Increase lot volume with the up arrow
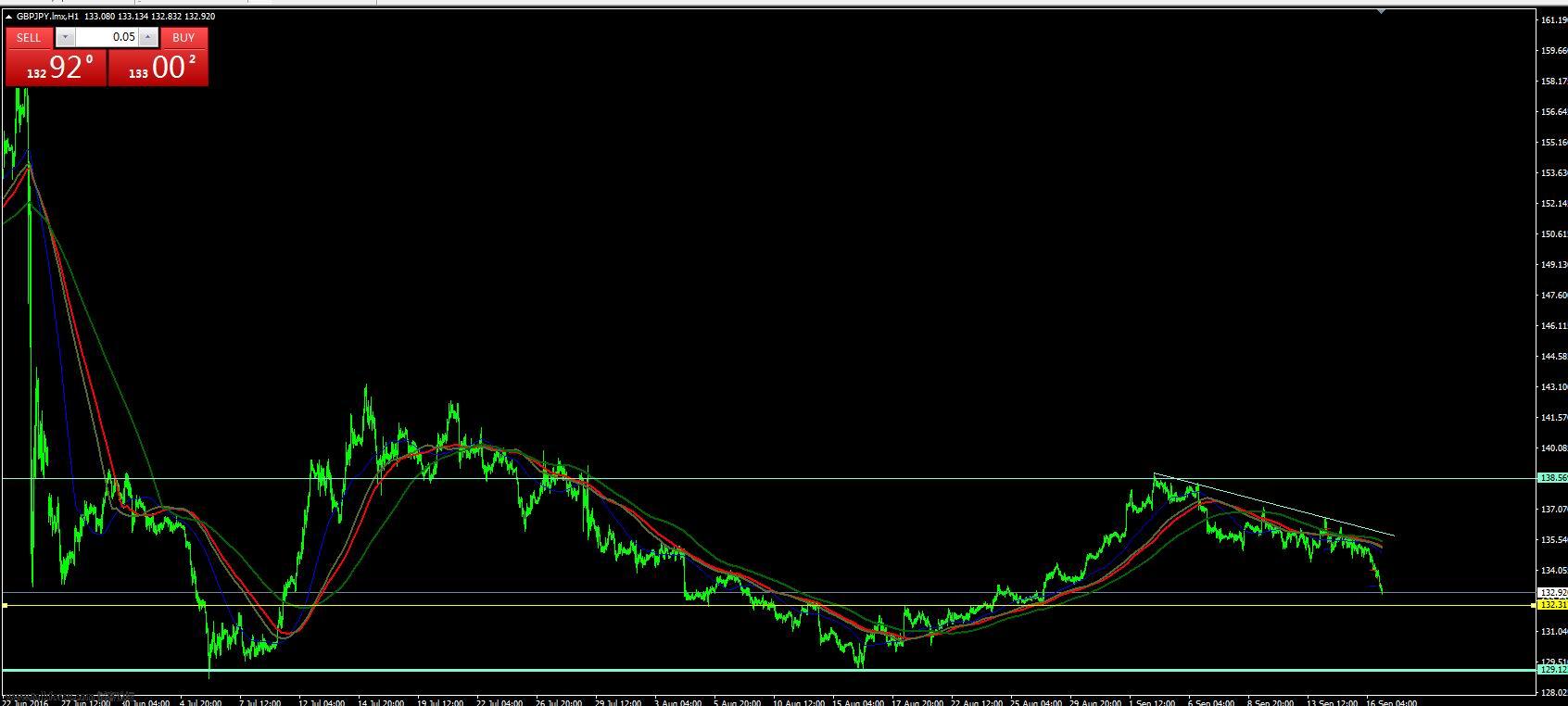The image size is (1568, 706). click(148, 37)
